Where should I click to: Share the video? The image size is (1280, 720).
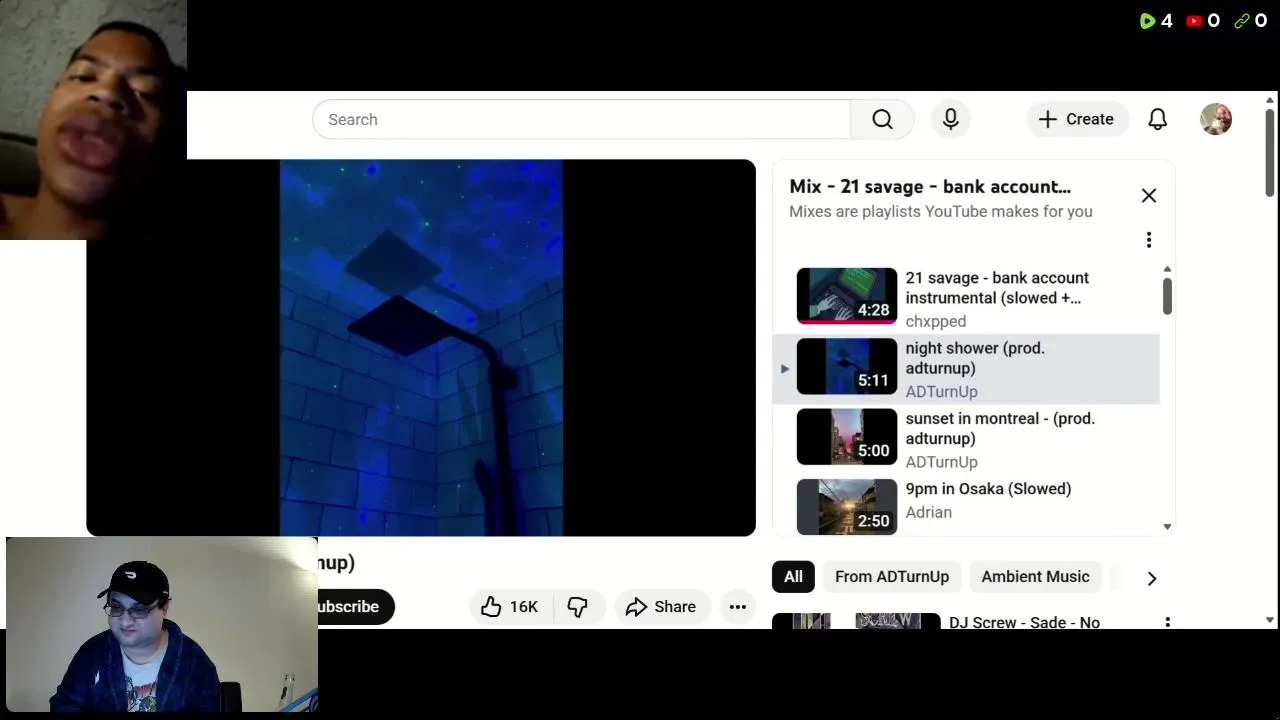coord(661,607)
